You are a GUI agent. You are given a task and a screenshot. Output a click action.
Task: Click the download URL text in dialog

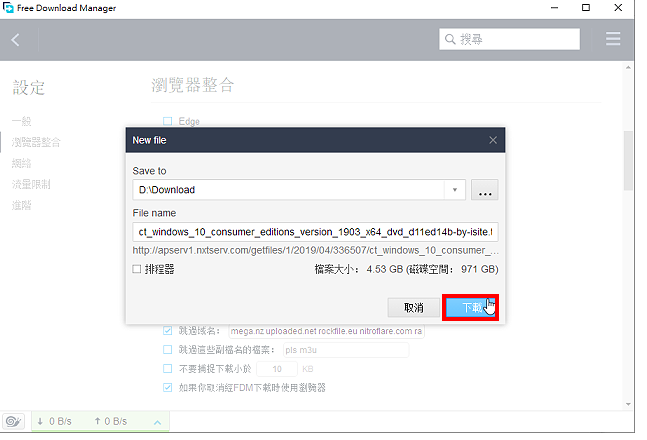(x=315, y=251)
